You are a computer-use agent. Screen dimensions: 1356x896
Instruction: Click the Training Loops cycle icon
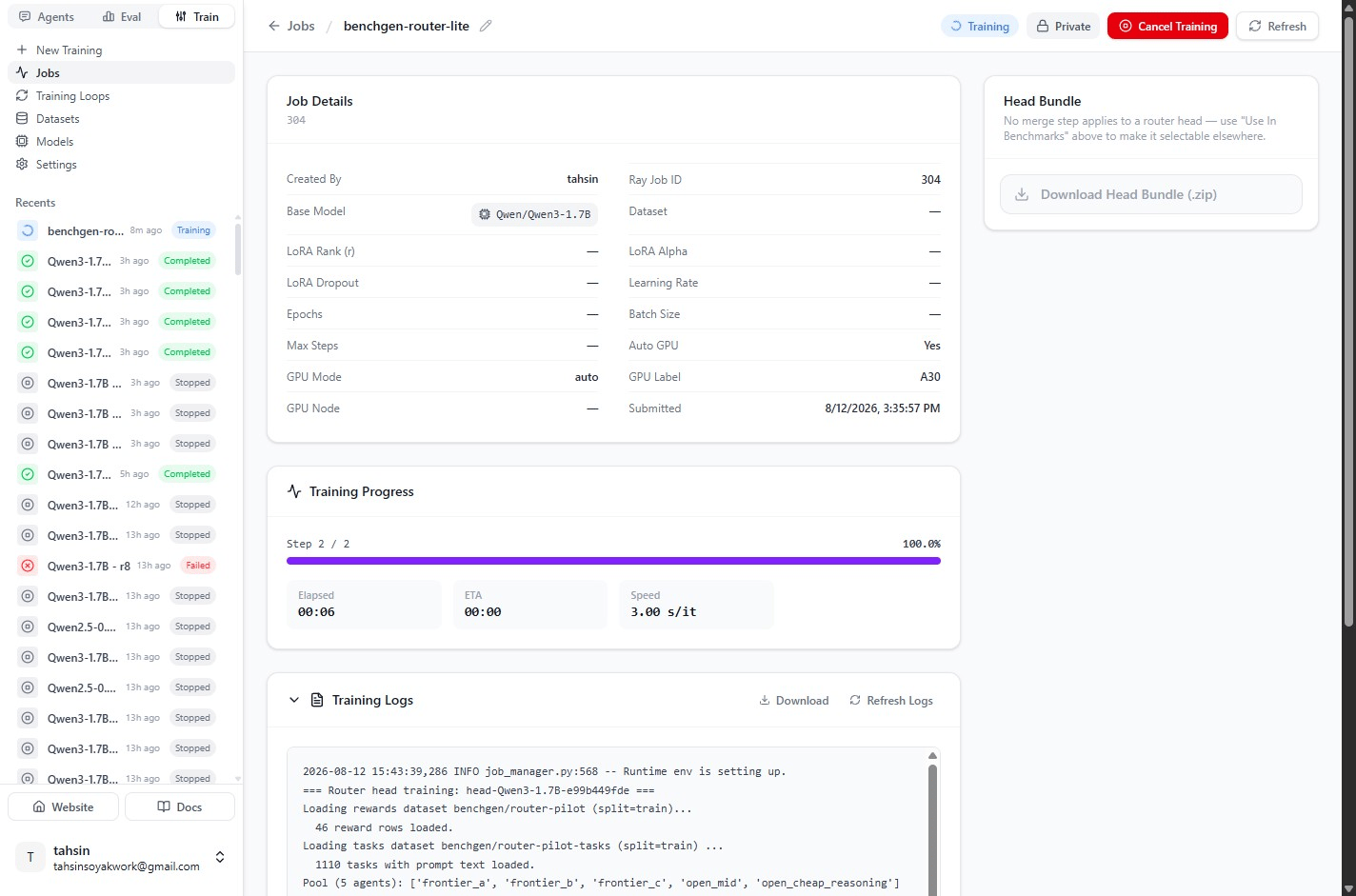22,95
